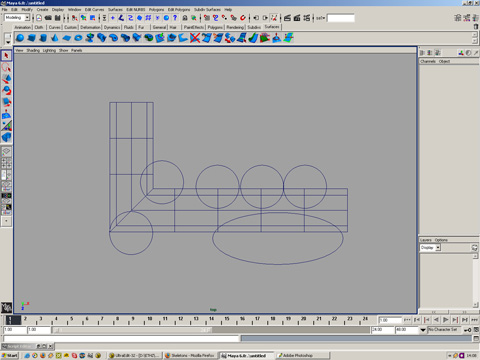Toggle construction history on/off icon
Screen dimensions: 480x360
274,18
